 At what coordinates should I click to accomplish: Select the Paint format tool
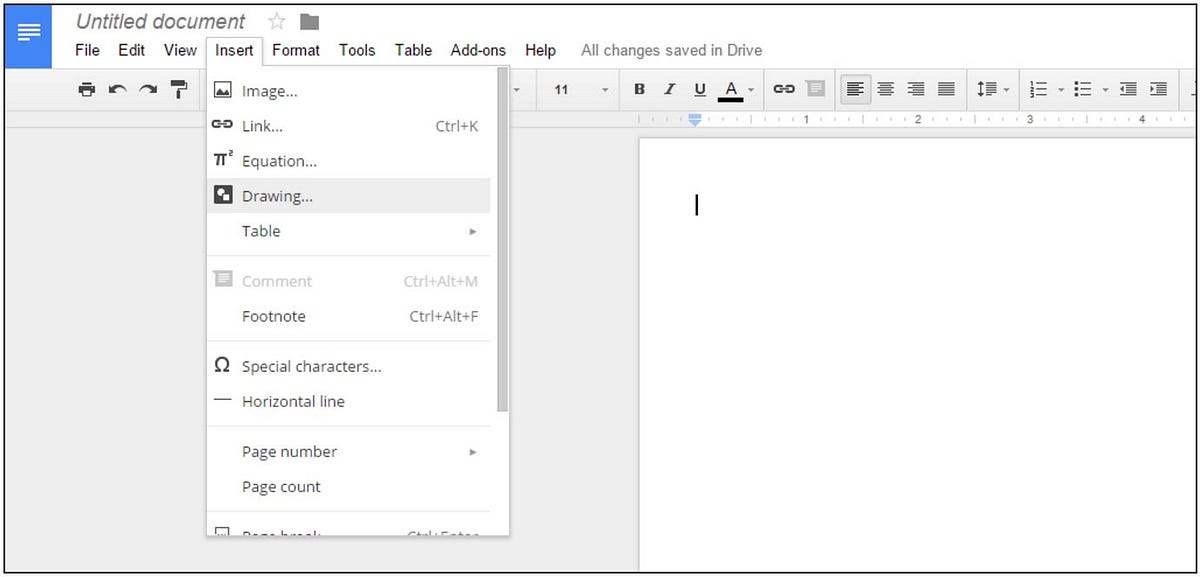click(x=179, y=89)
